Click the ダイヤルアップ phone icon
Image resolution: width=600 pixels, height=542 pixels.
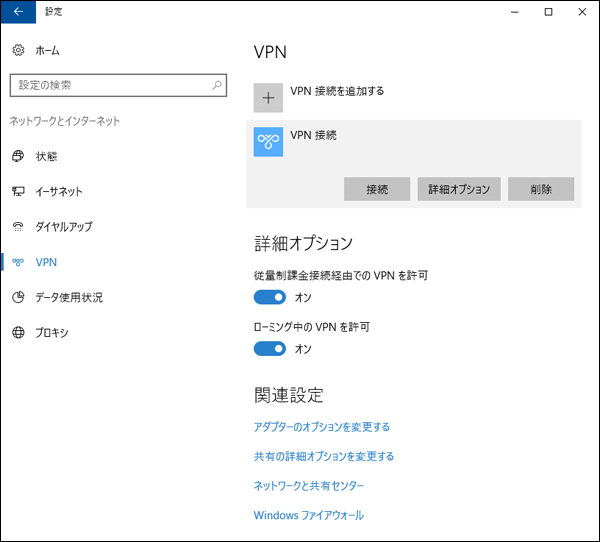click(18, 227)
